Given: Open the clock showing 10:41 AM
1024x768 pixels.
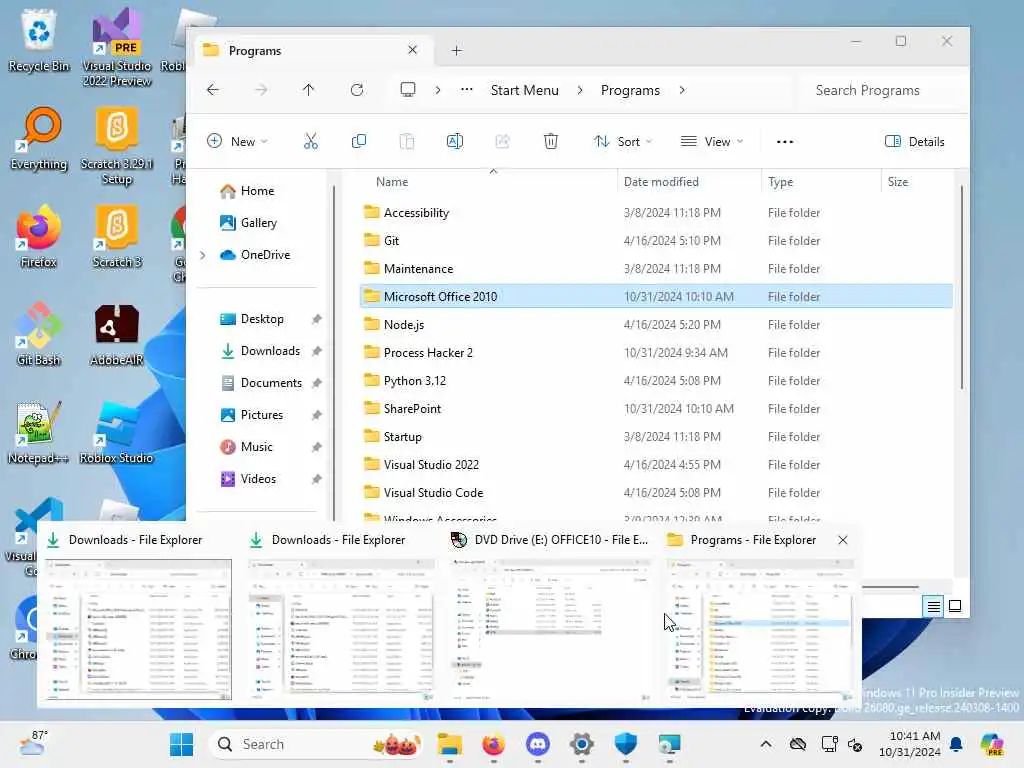Looking at the screenshot, I should (909, 744).
